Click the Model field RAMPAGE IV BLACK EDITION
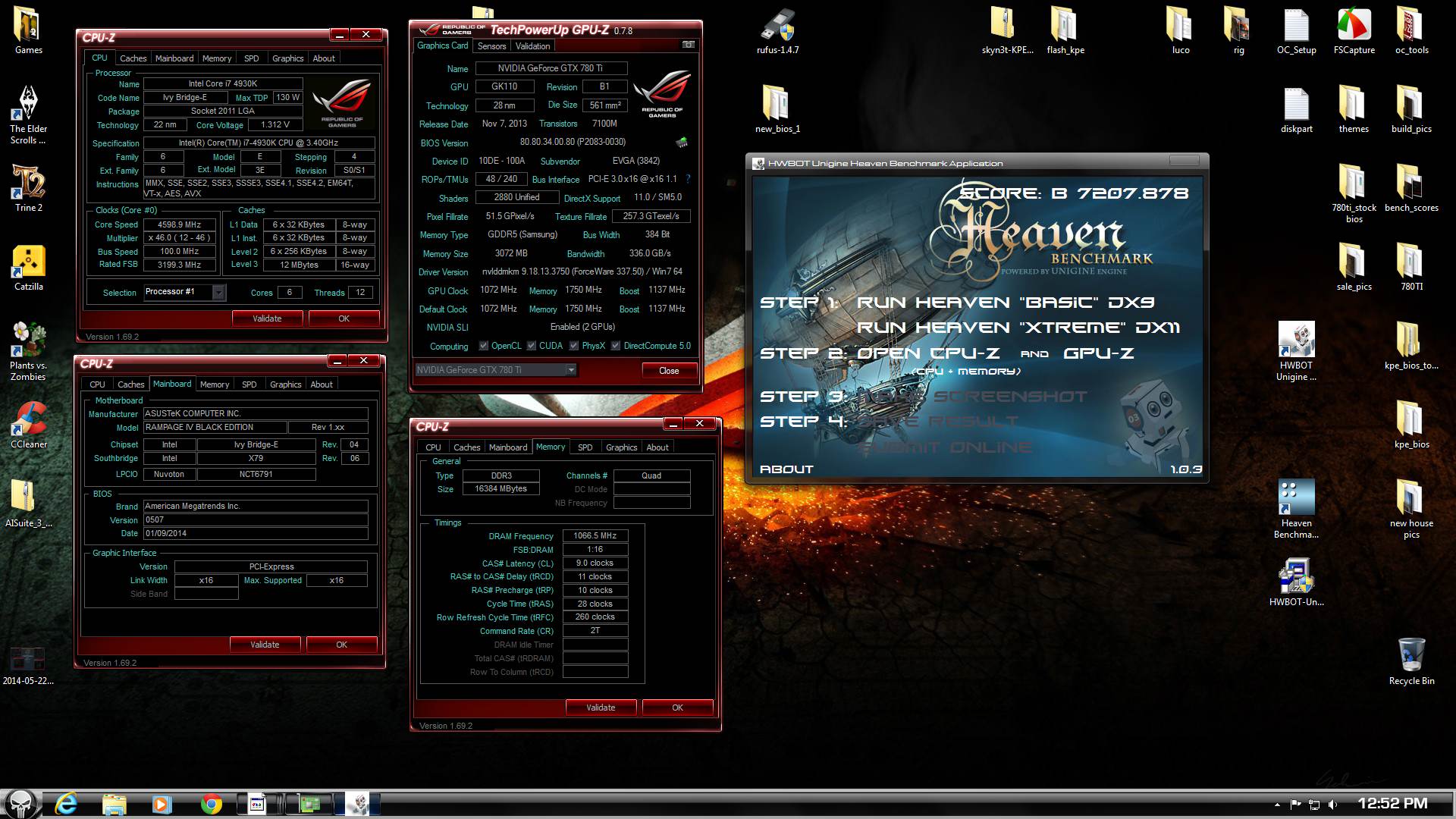Viewport: 1456px width, 819px height. [215, 428]
